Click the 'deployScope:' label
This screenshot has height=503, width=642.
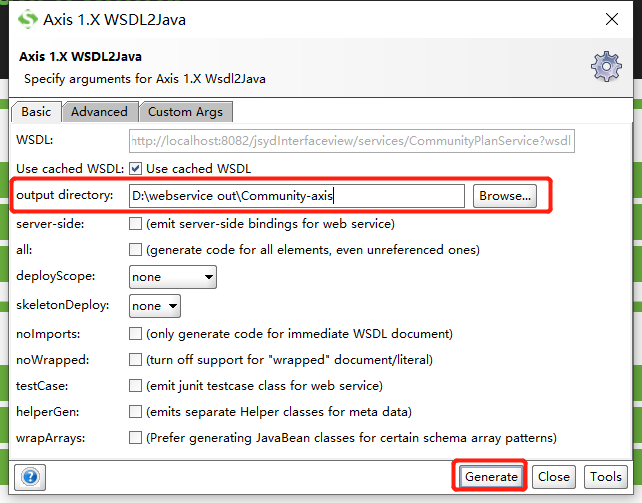point(56,276)
